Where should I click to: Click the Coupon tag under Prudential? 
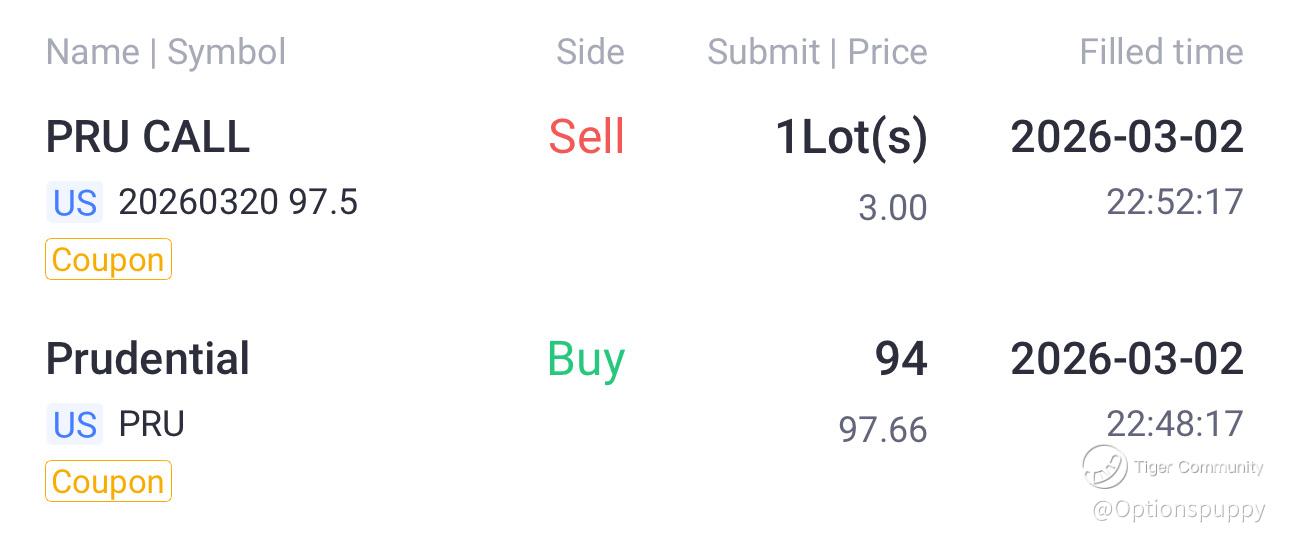(108, 482)
